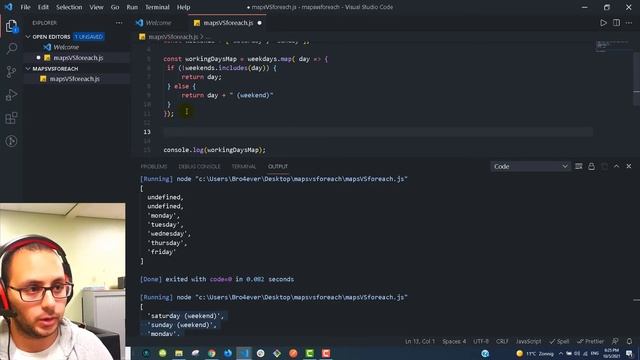Viewport: 640px width, 360px height.
Task: Show hidden system tray icons
Action: pos(561,353)
